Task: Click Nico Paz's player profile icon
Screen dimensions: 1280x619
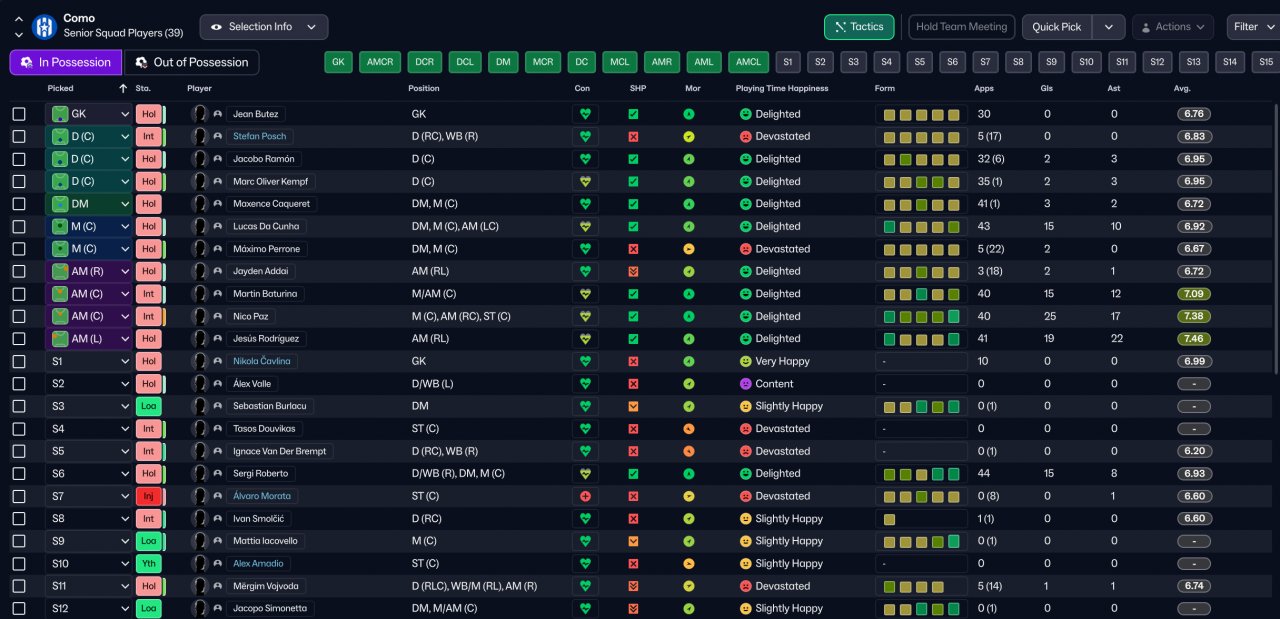Action: pos(218,316)
